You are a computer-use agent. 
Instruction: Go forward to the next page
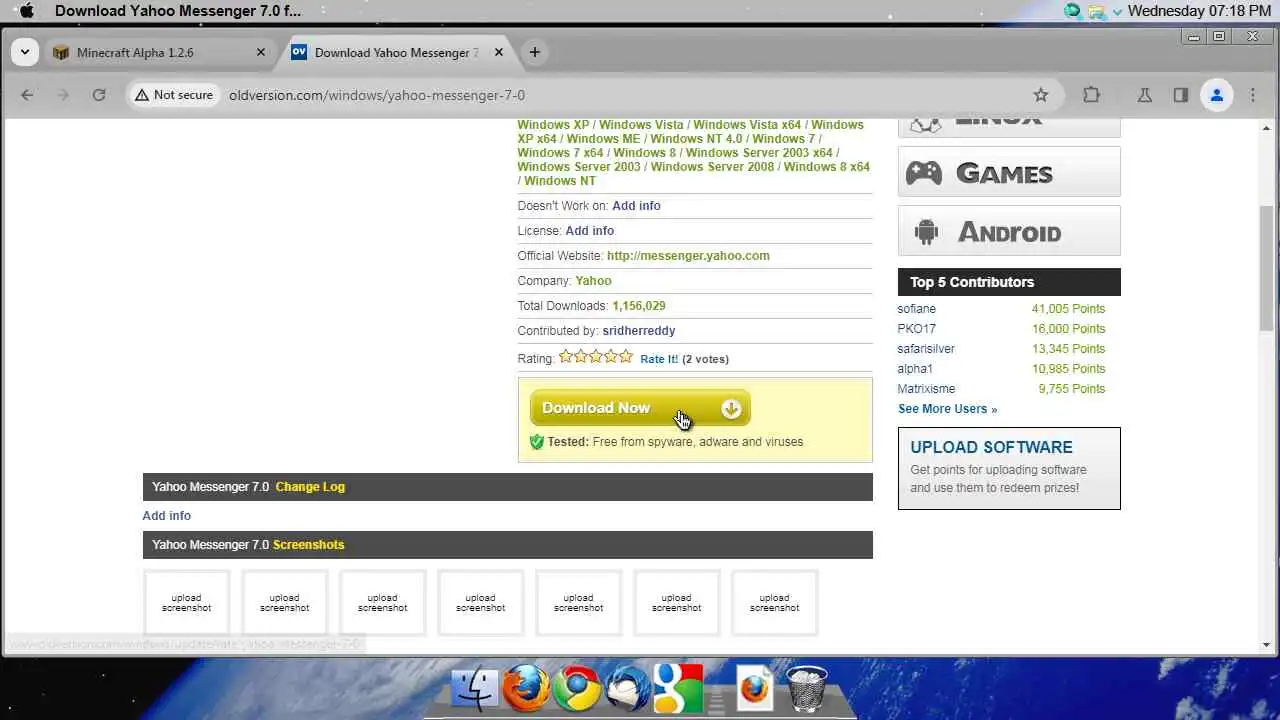[x=63, y=95]
